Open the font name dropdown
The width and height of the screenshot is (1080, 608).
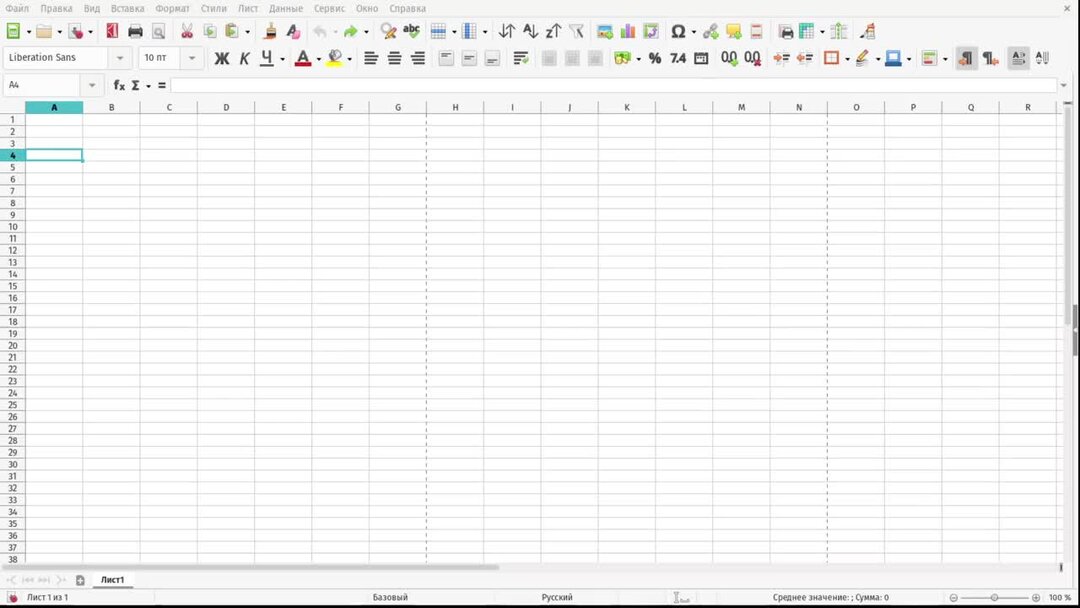pos(120,58)
